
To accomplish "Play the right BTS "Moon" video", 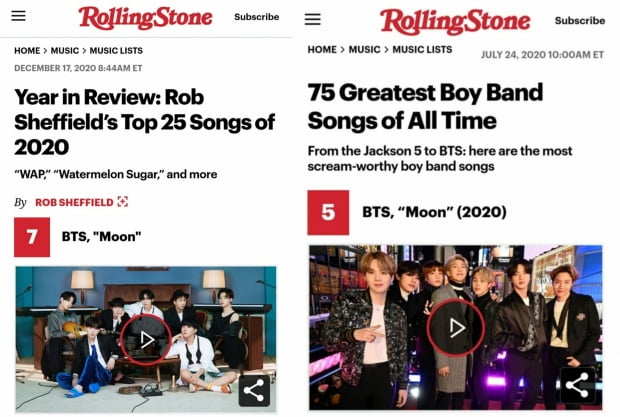I will [455, 328].
